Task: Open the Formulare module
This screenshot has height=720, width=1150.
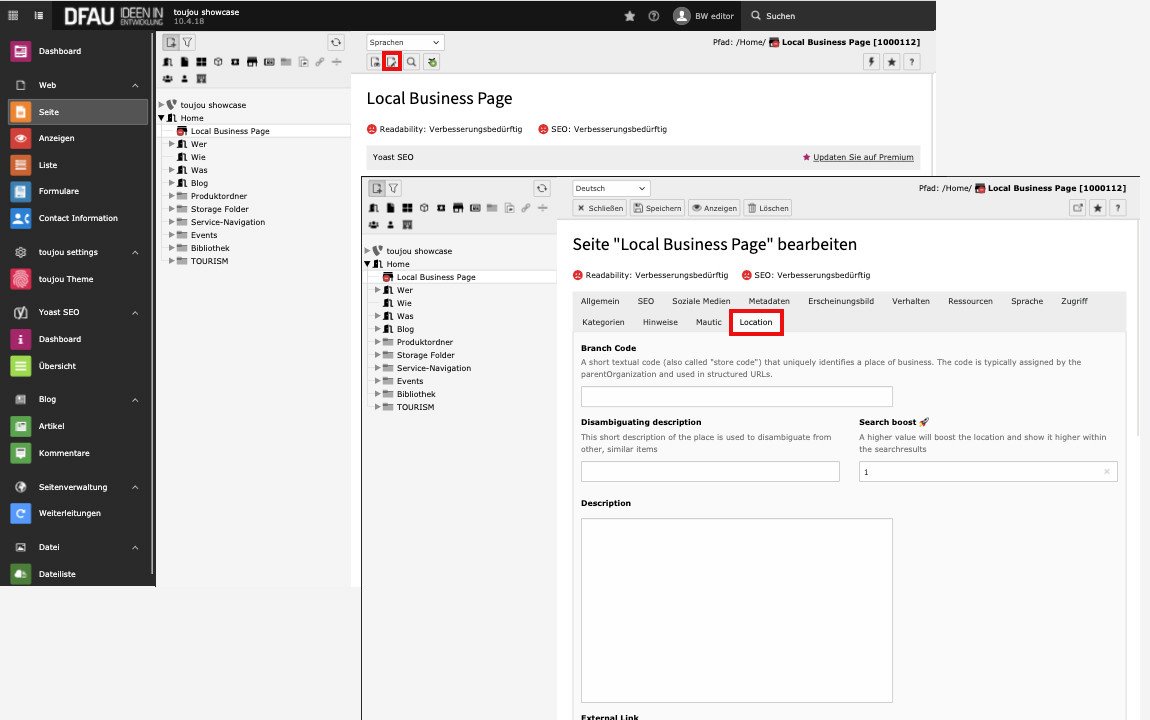Action: (x=58, y=191)
